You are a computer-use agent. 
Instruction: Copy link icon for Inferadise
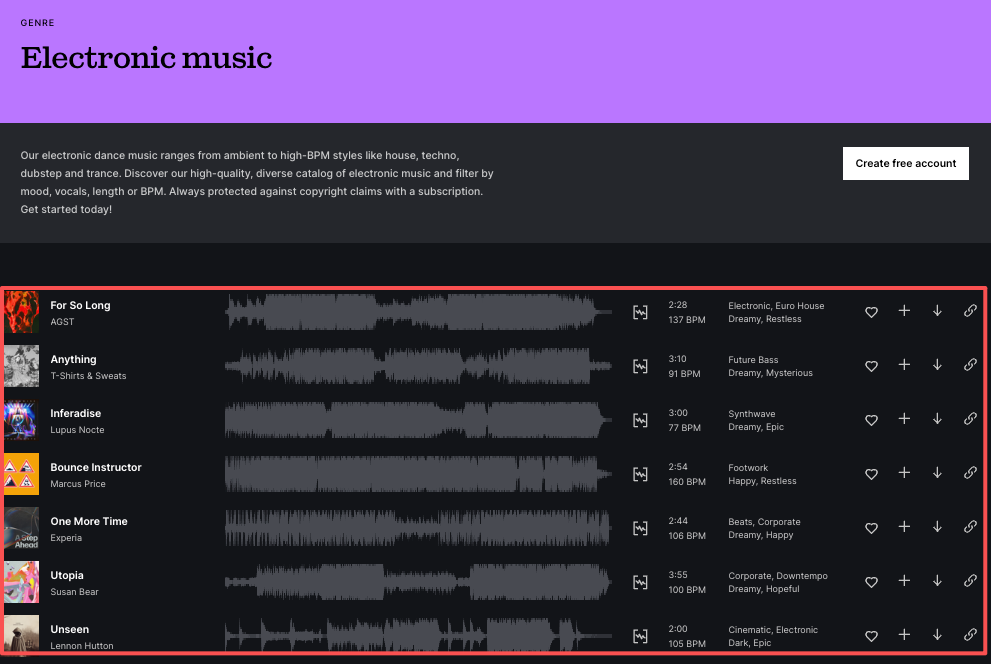[970, 419]
